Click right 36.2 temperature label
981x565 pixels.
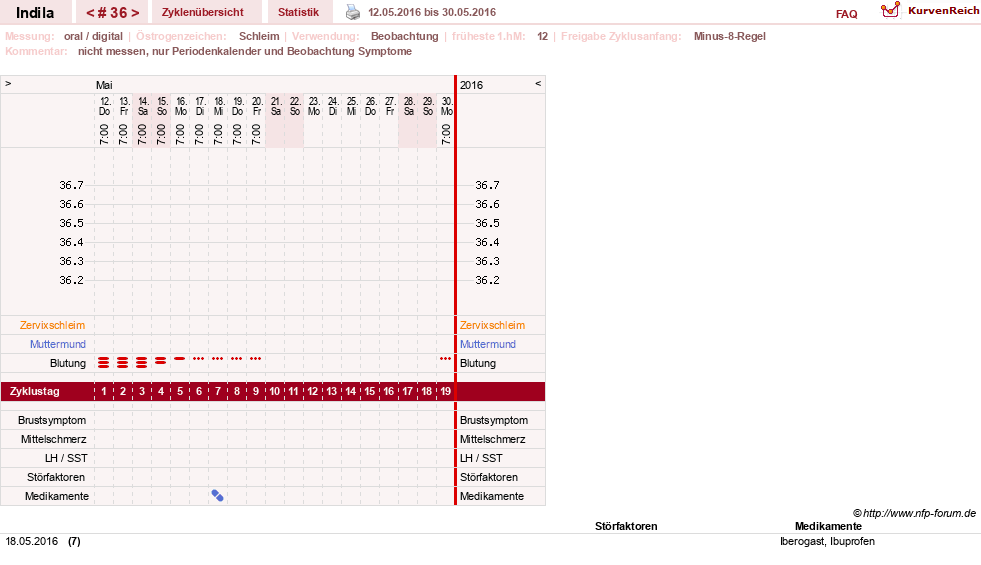pyautogui.click(x=487, y=280)
